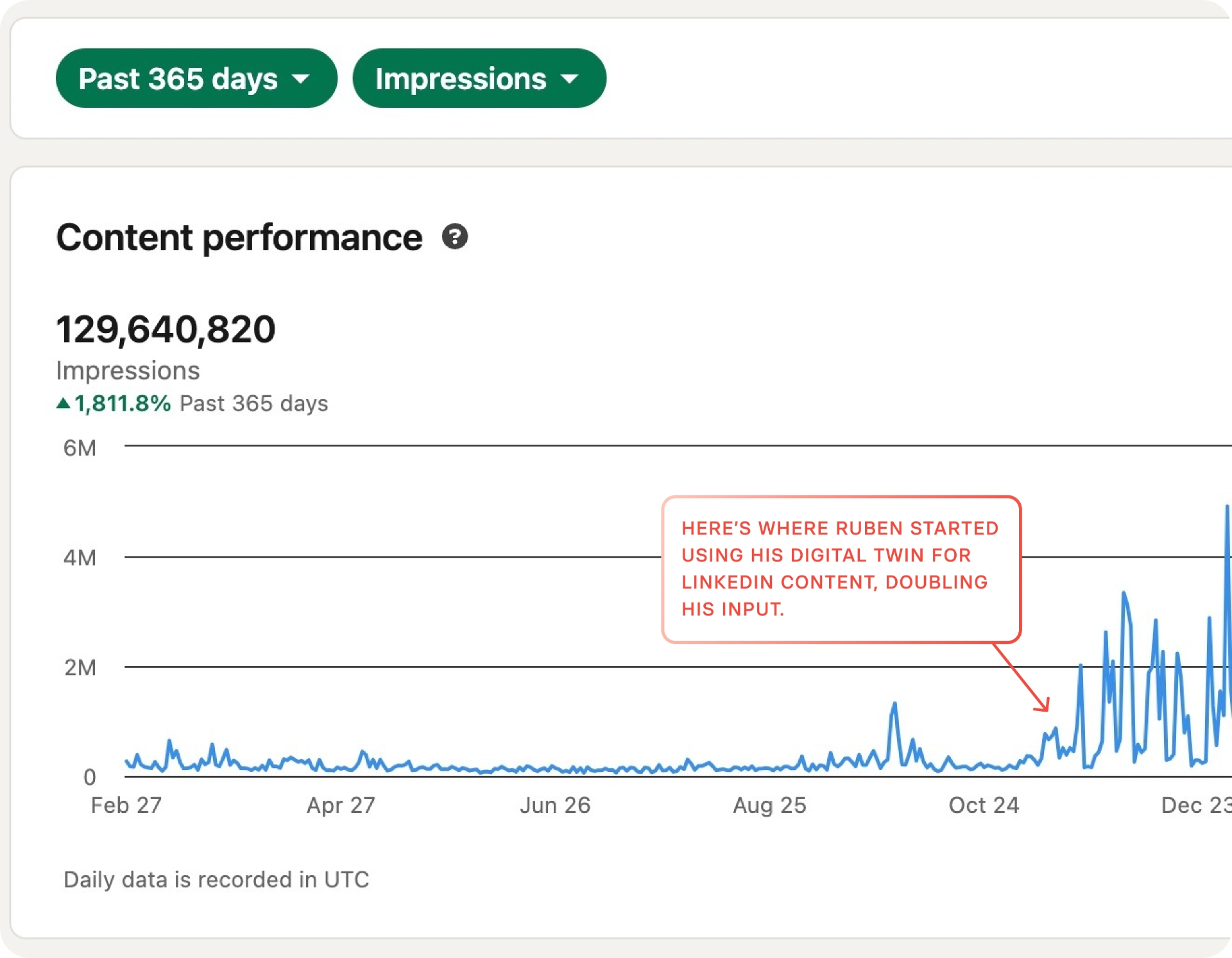Click the Apr 27 axis label

pyautogui.click(x=341, y=805)
